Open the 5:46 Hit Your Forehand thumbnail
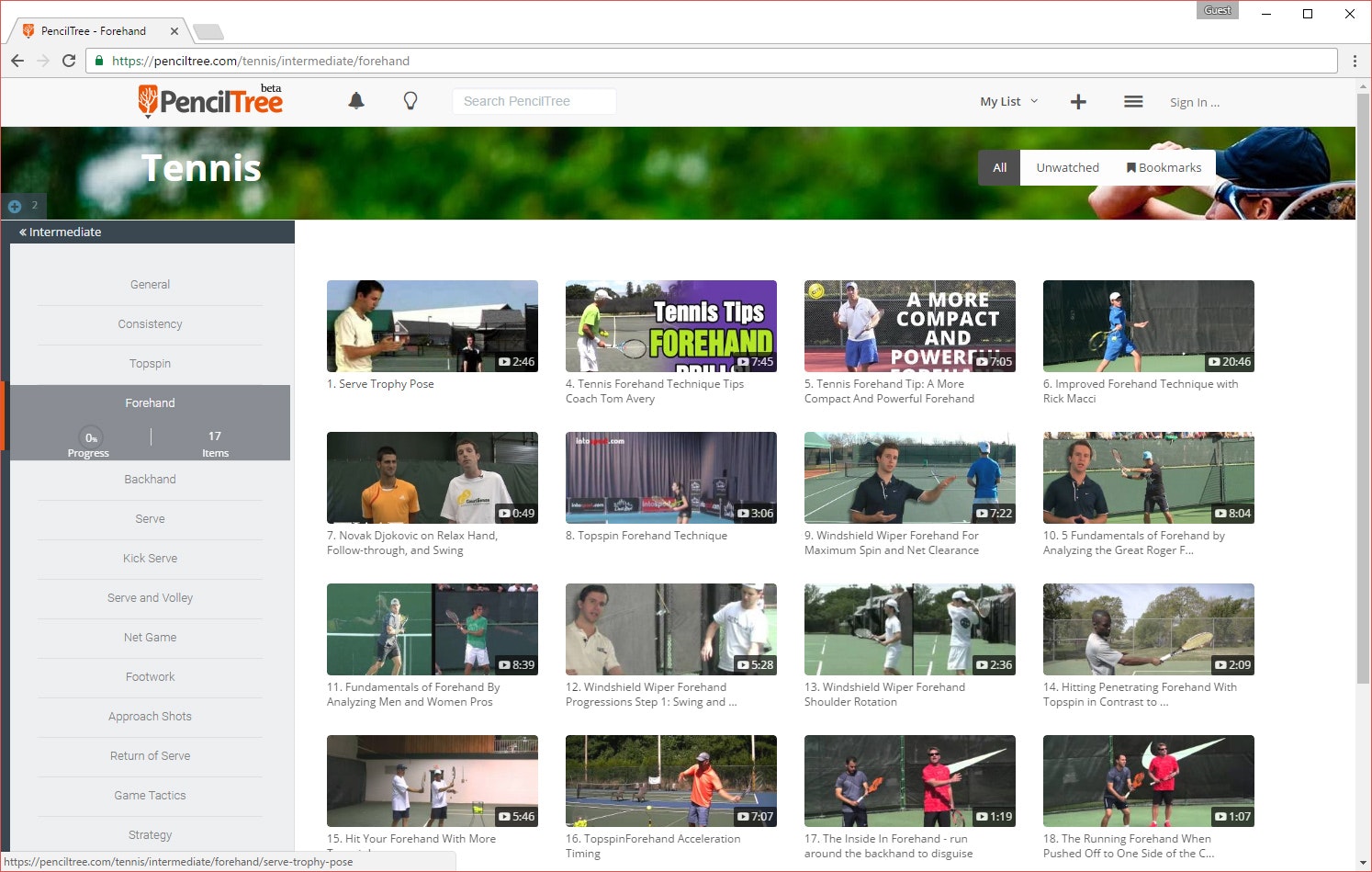The width and height of the screenshot is (1372, 872). tap(433, 781)
